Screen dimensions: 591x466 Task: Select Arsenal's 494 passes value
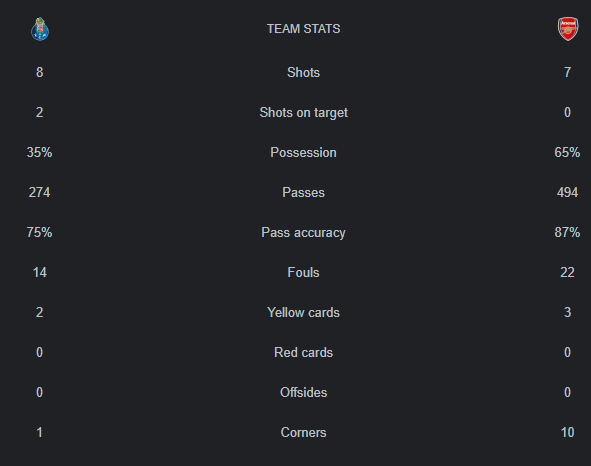[567, 193]
